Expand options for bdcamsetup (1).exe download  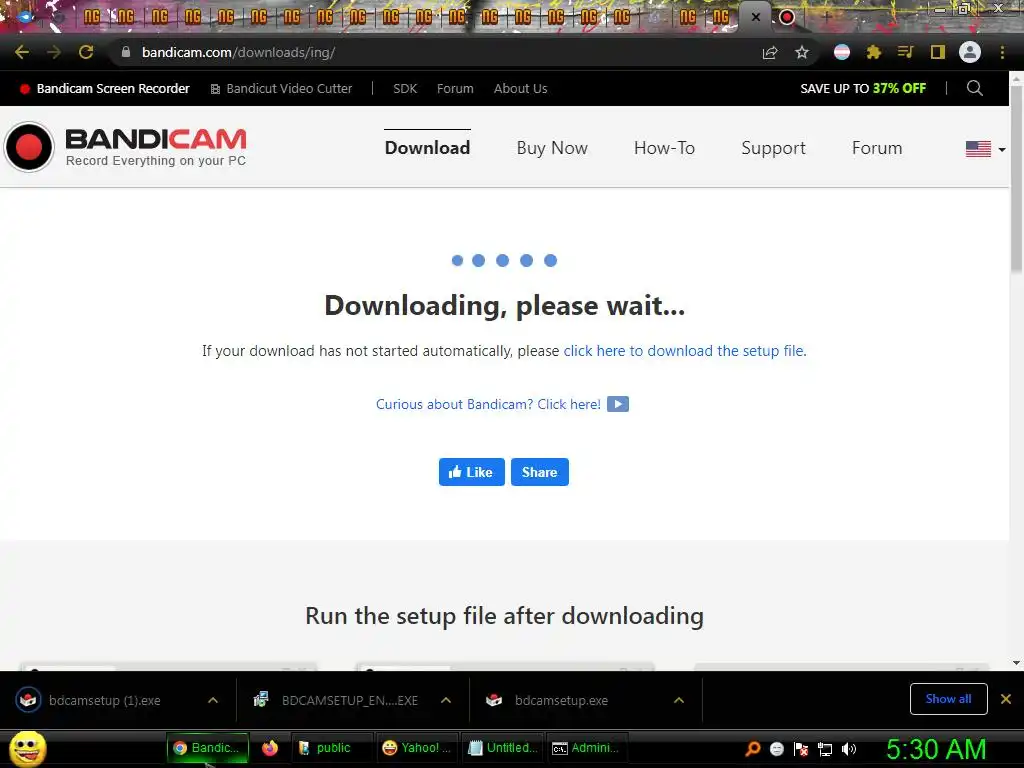(213, 700)
